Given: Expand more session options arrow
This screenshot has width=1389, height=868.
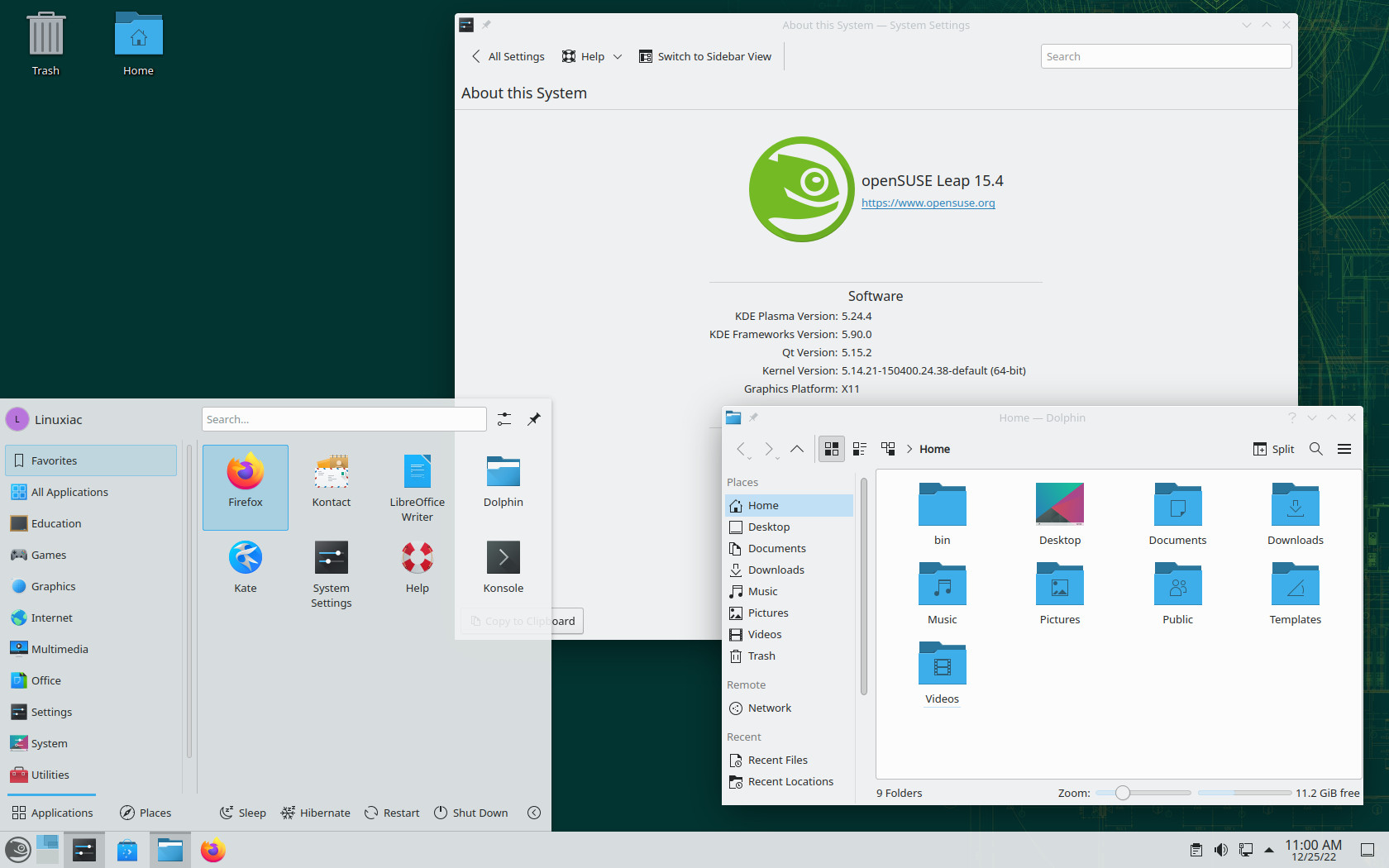Looking at the screenshot, I should tap(534, 813).
